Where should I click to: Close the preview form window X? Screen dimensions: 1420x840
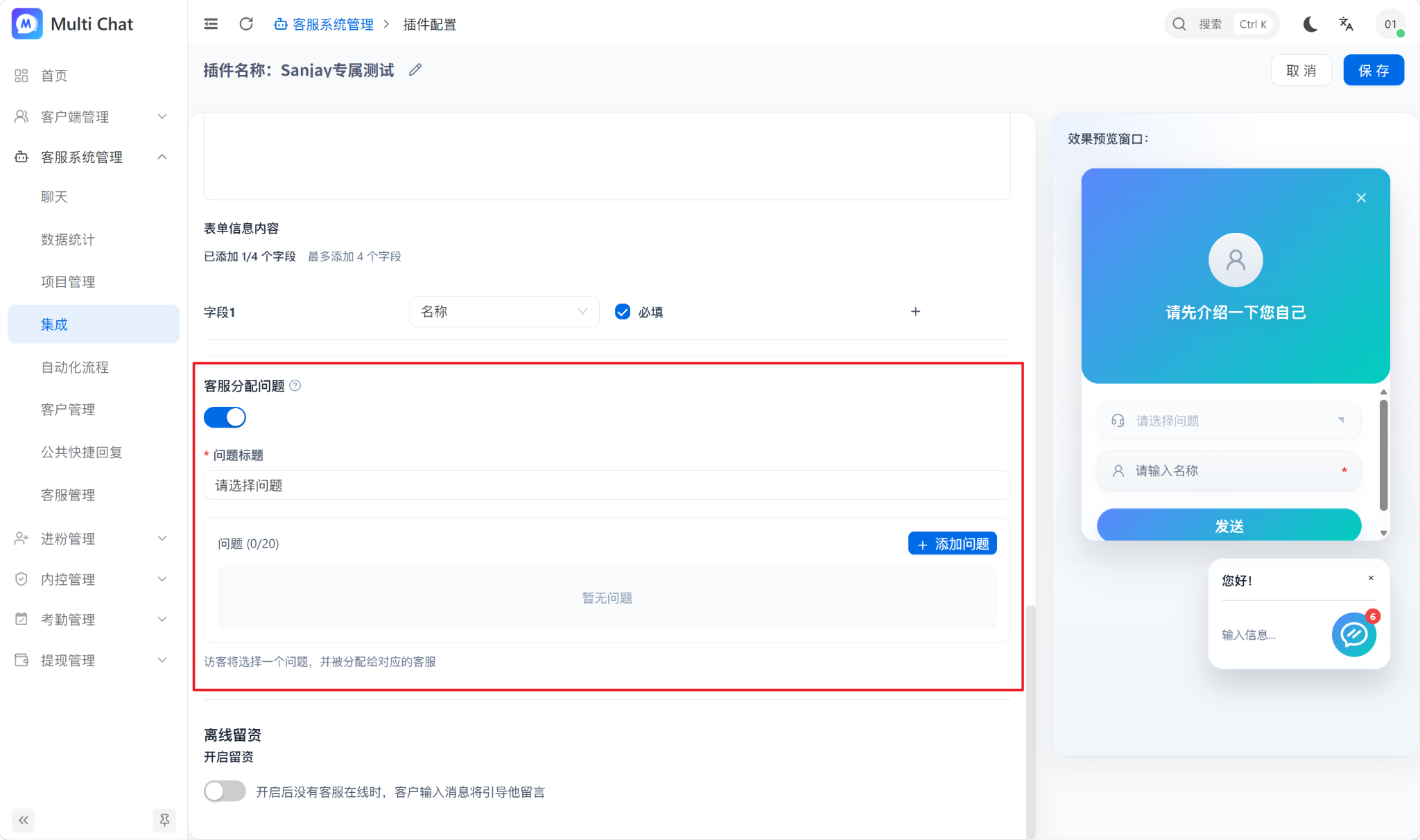point(1361,198)
